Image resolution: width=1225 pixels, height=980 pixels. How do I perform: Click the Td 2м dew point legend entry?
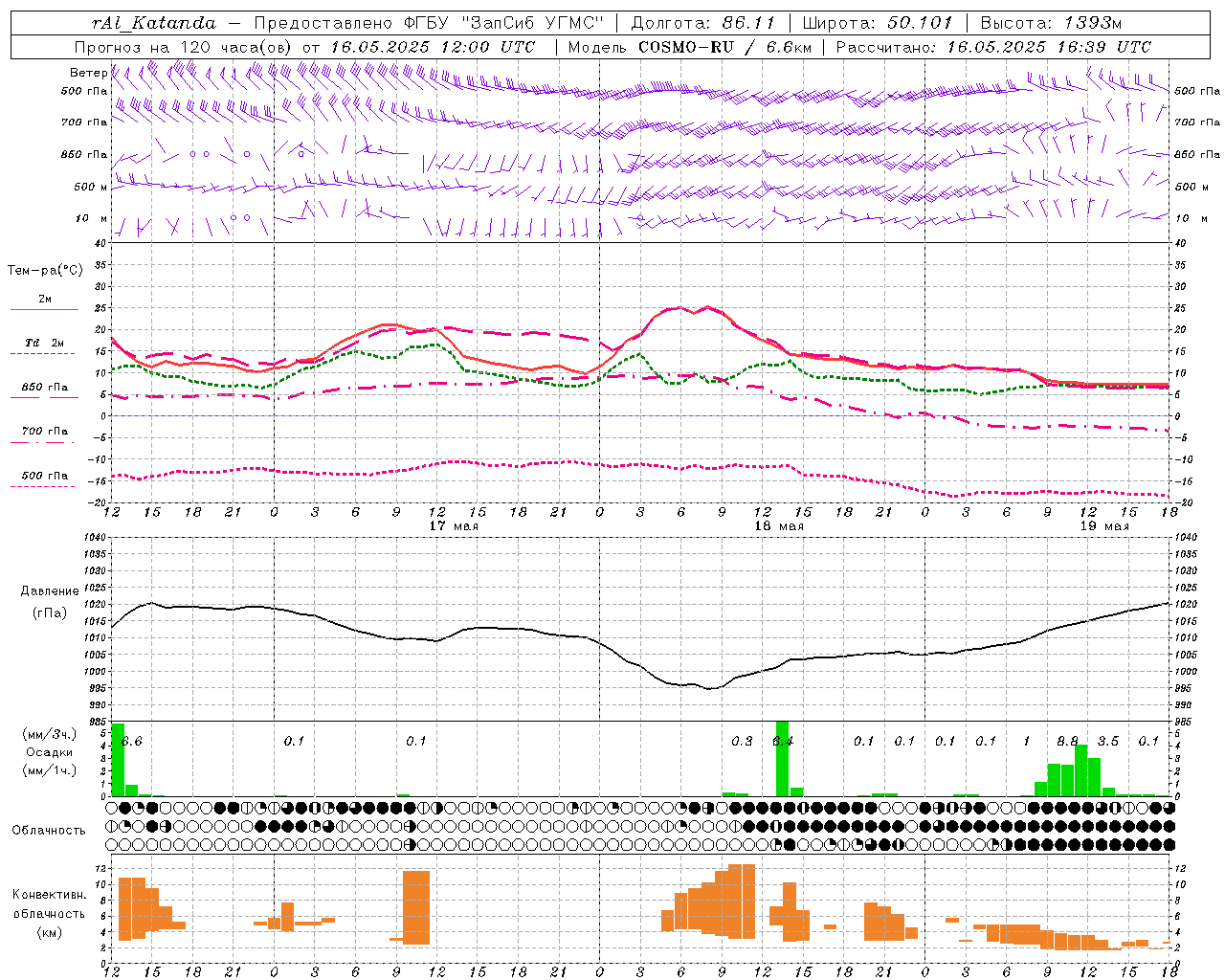coord(45,342)
